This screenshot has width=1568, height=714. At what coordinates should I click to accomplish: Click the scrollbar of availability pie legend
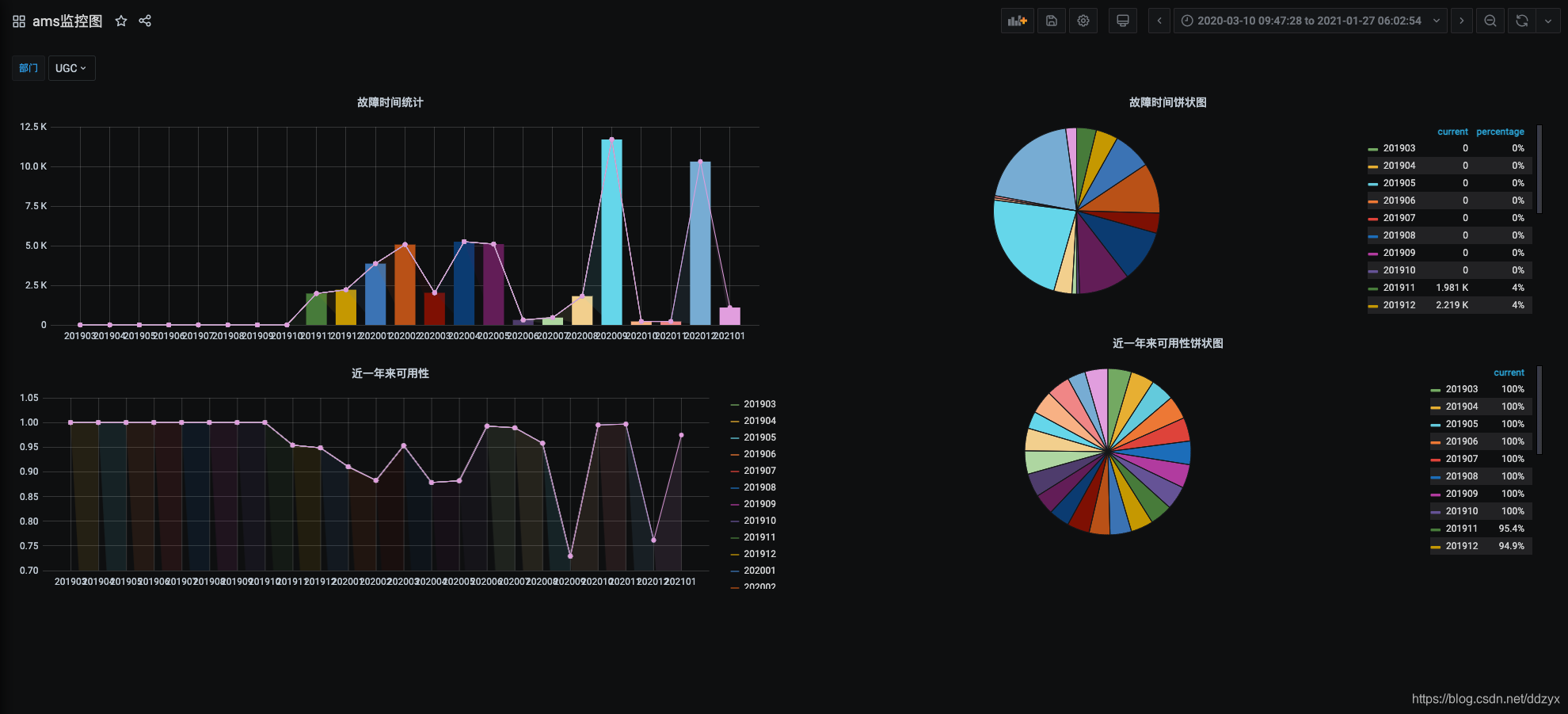pos(1539,410)
